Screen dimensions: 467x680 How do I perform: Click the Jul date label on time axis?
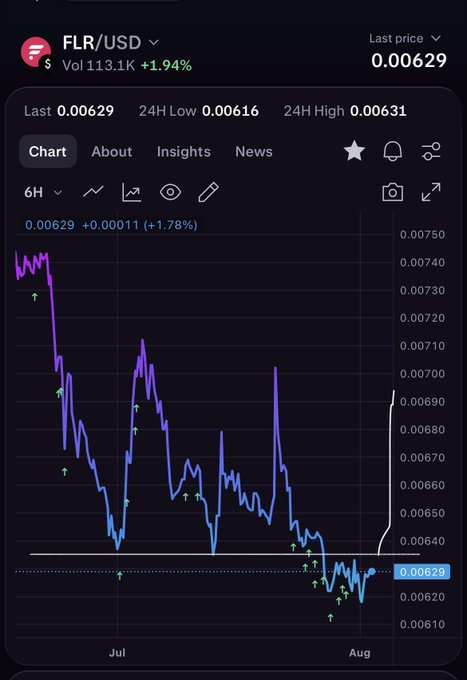pos(118,653)
